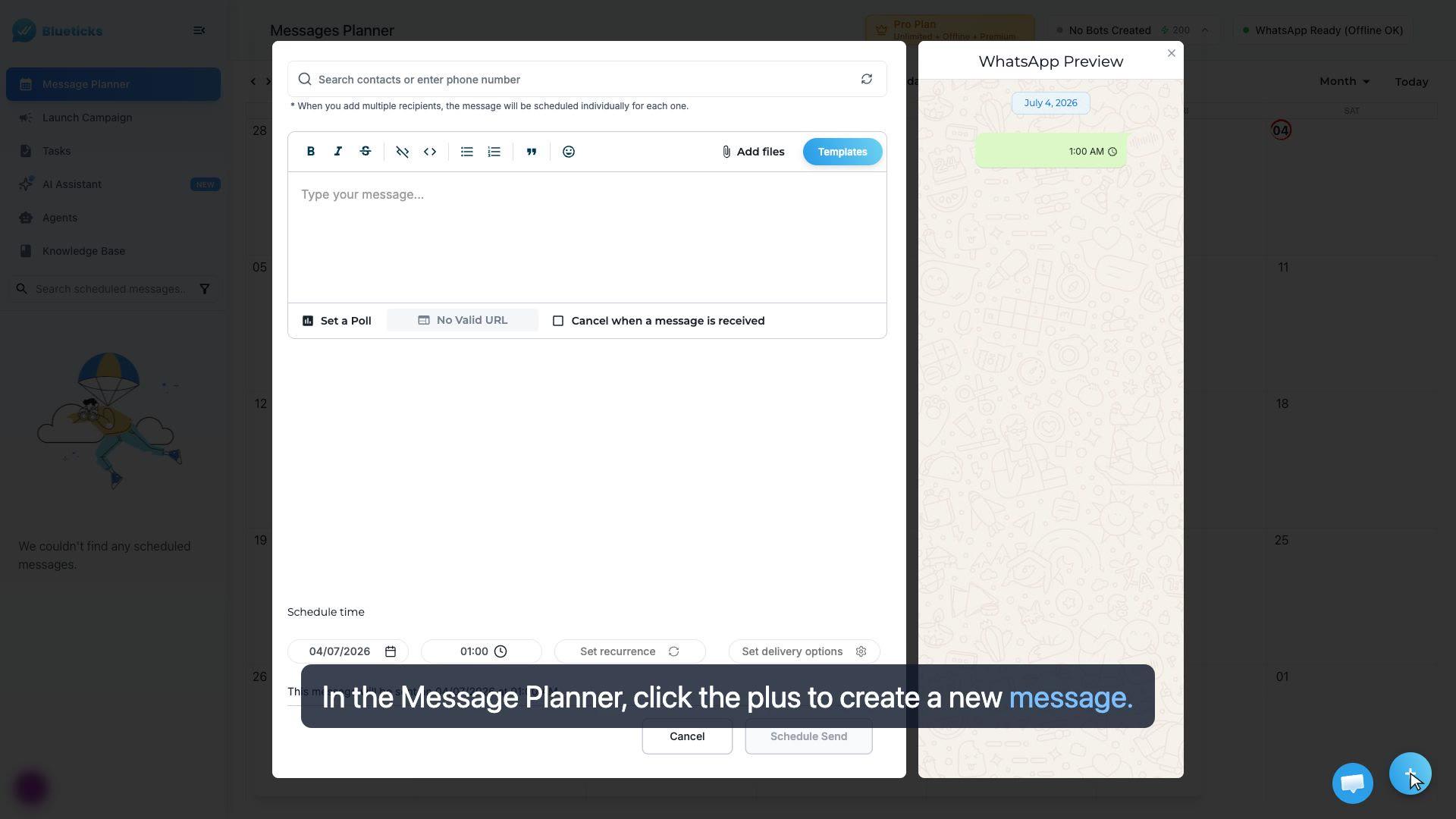Click the plus new message button
This screenshot has width=1456, height=819.
(1410, 773)
